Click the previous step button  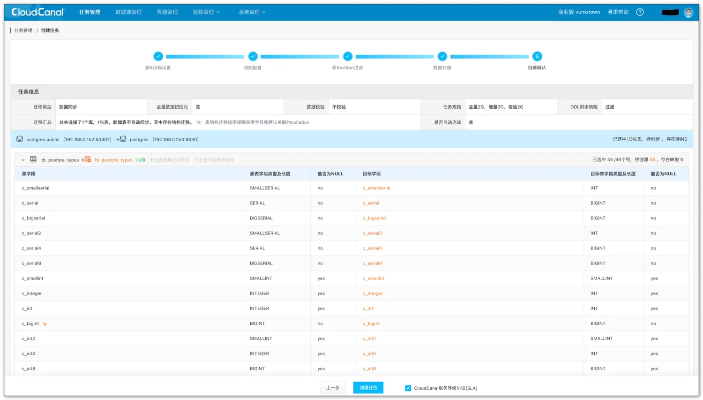click(x=333, y=387)
